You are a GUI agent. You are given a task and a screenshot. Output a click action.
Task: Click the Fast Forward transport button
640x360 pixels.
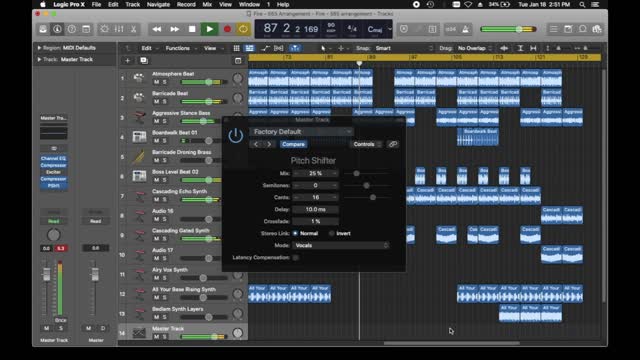click(x=175, y=29)
